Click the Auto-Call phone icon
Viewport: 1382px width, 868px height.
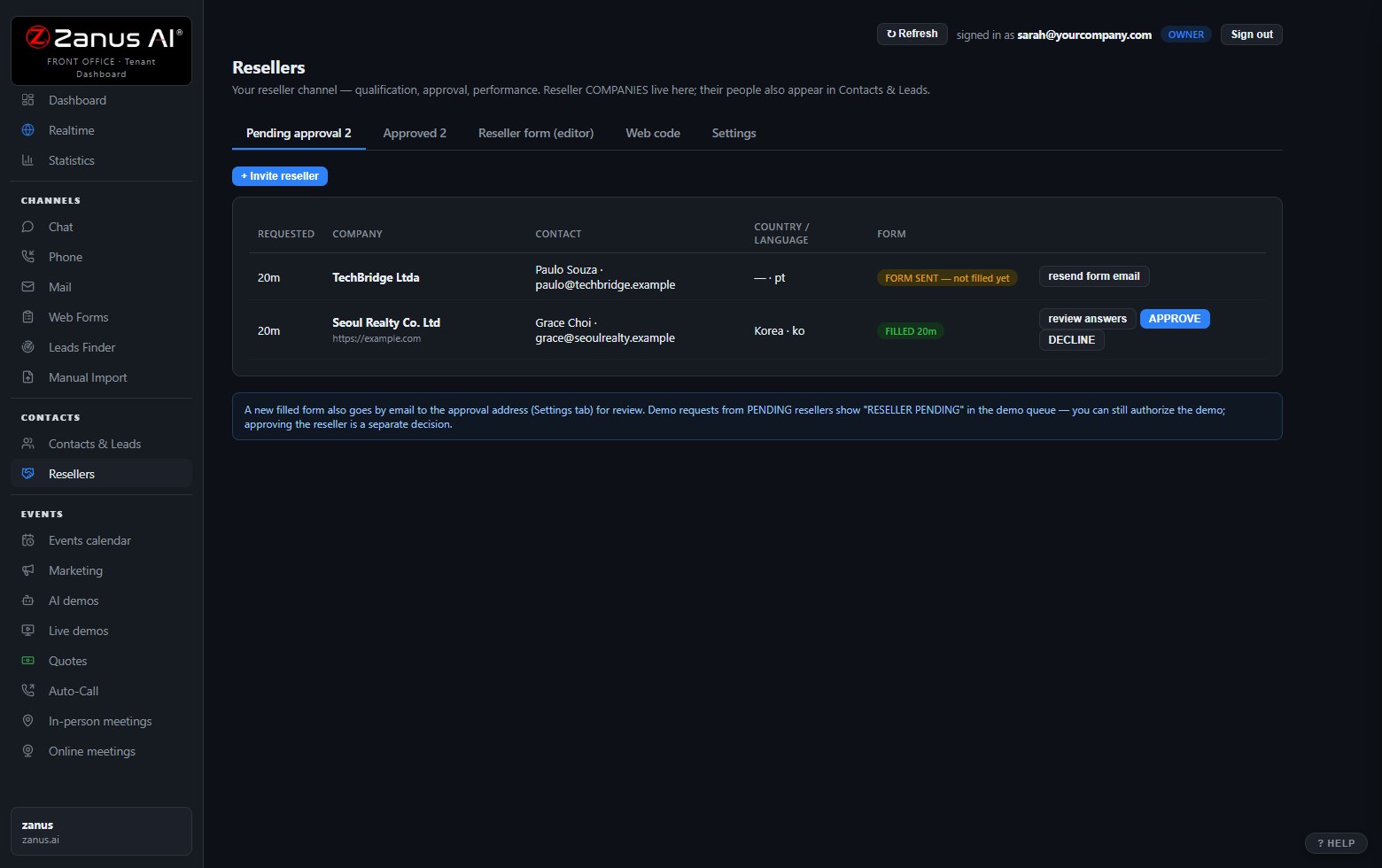click(x=27, y=691)
